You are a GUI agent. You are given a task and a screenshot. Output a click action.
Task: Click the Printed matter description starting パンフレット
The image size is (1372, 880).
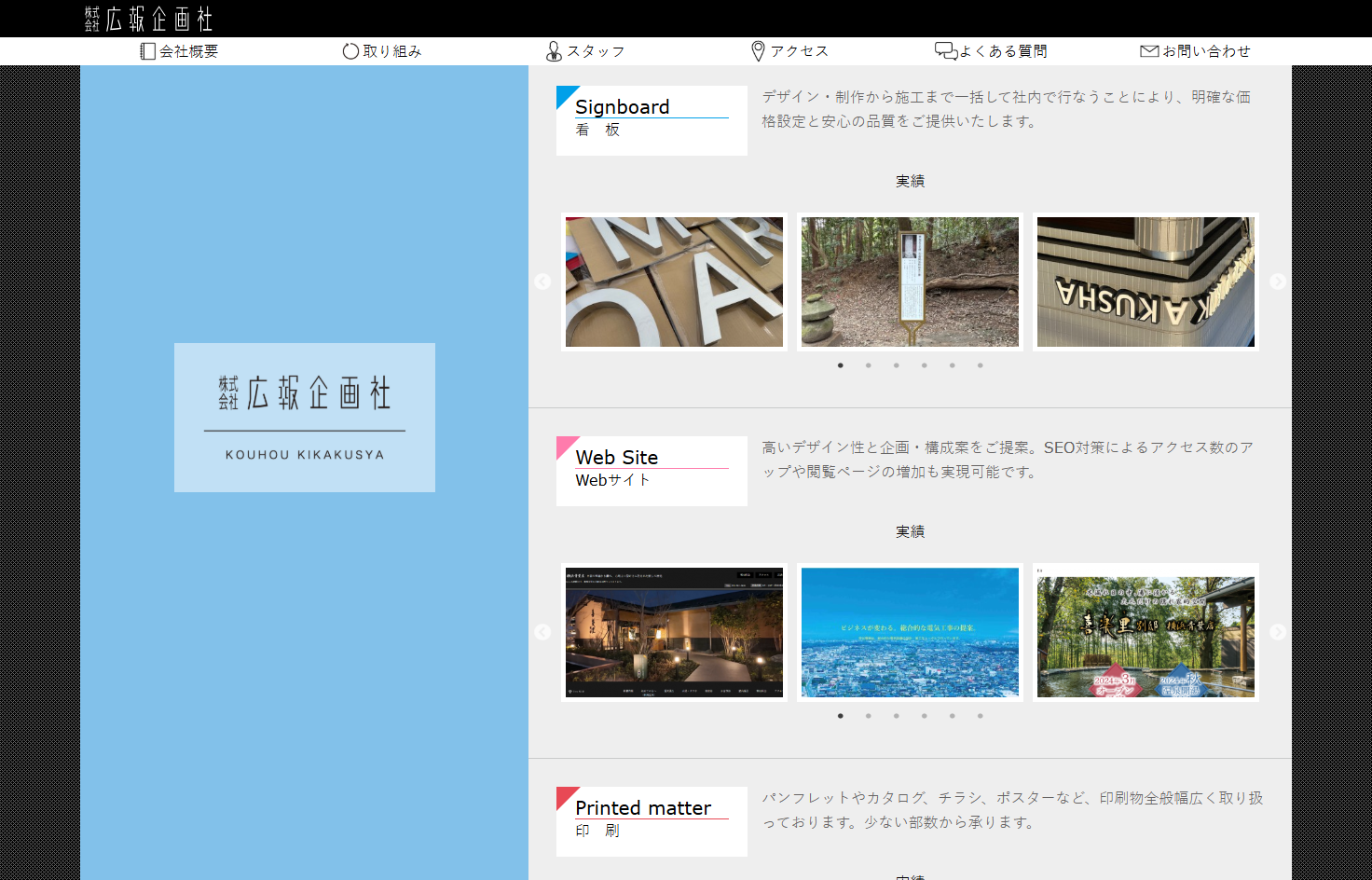[1012, 810]
